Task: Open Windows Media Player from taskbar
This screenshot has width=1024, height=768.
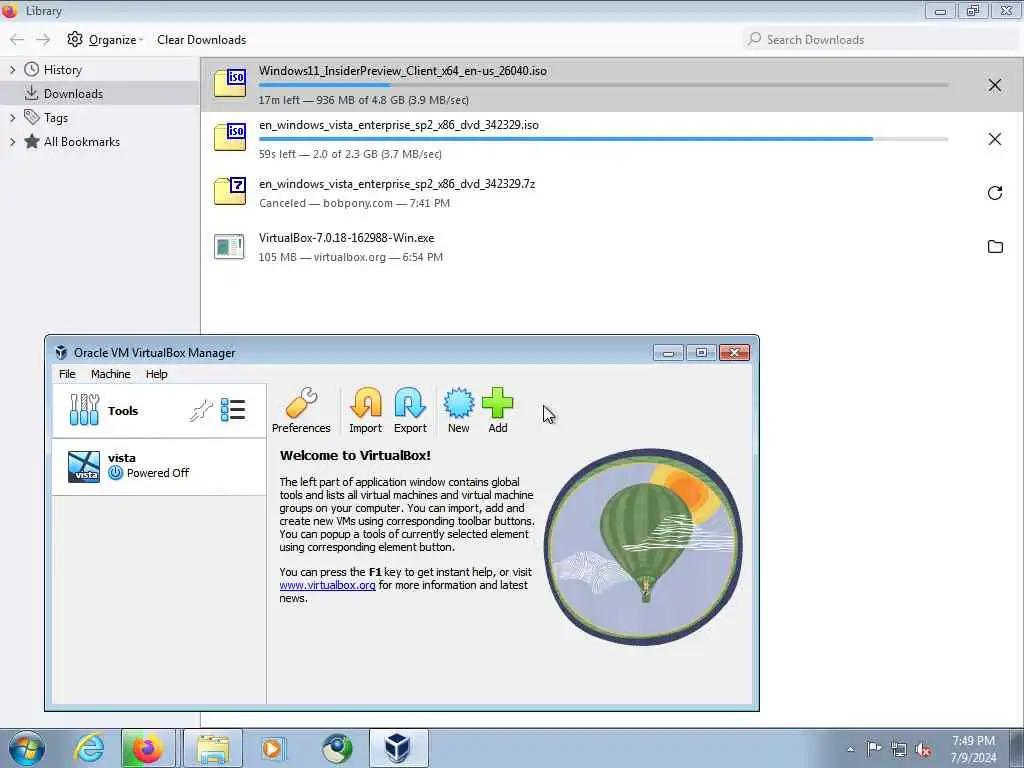Action: pos(272,748)
